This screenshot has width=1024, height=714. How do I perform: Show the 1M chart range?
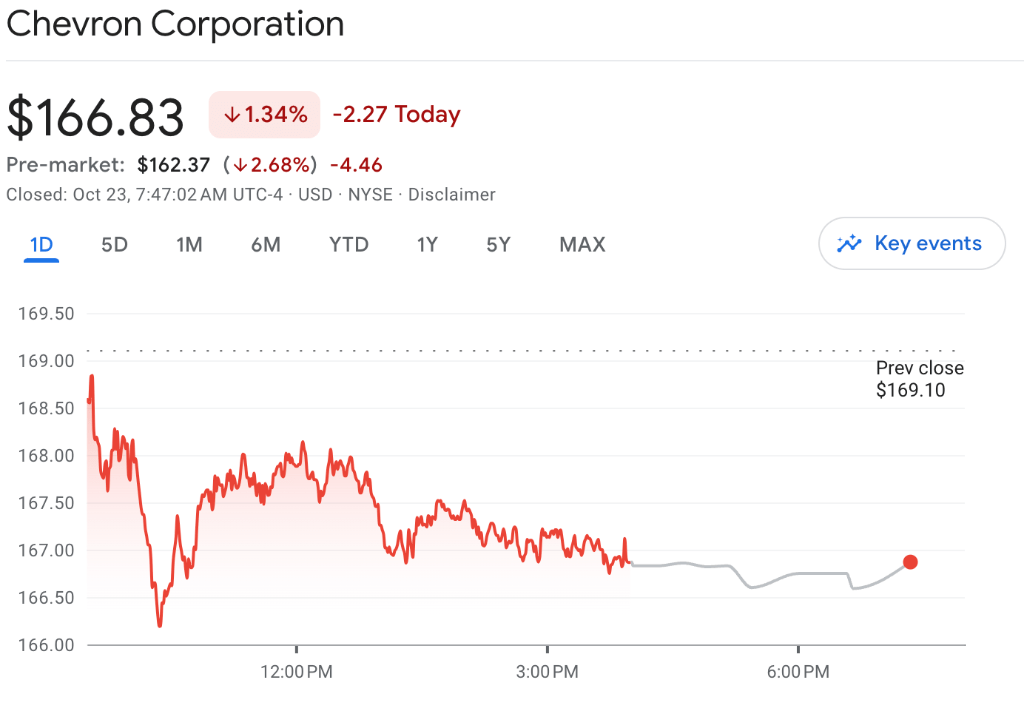[189, 245]
